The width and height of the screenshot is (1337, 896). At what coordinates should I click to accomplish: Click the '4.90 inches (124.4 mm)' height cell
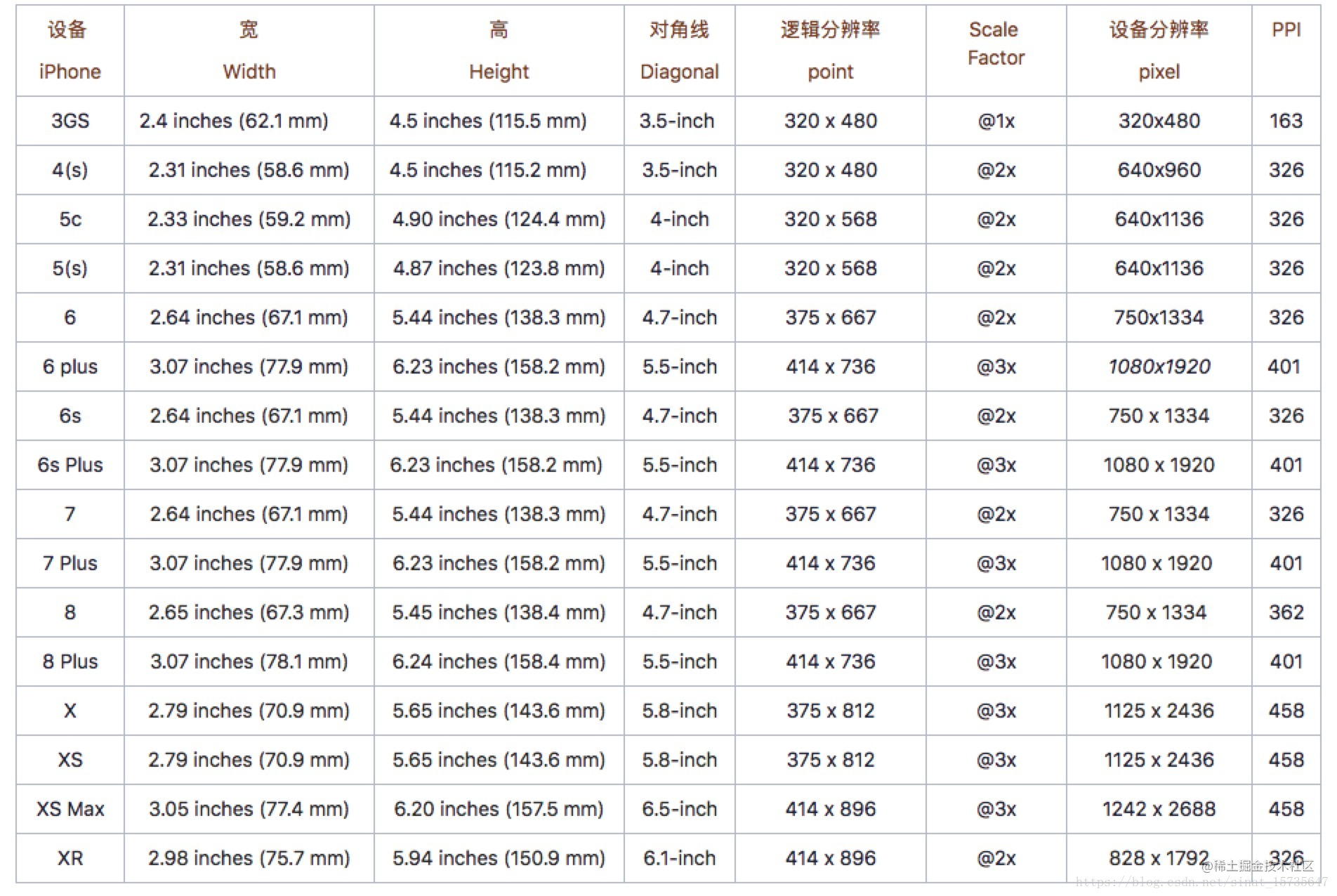click(499, 219)
